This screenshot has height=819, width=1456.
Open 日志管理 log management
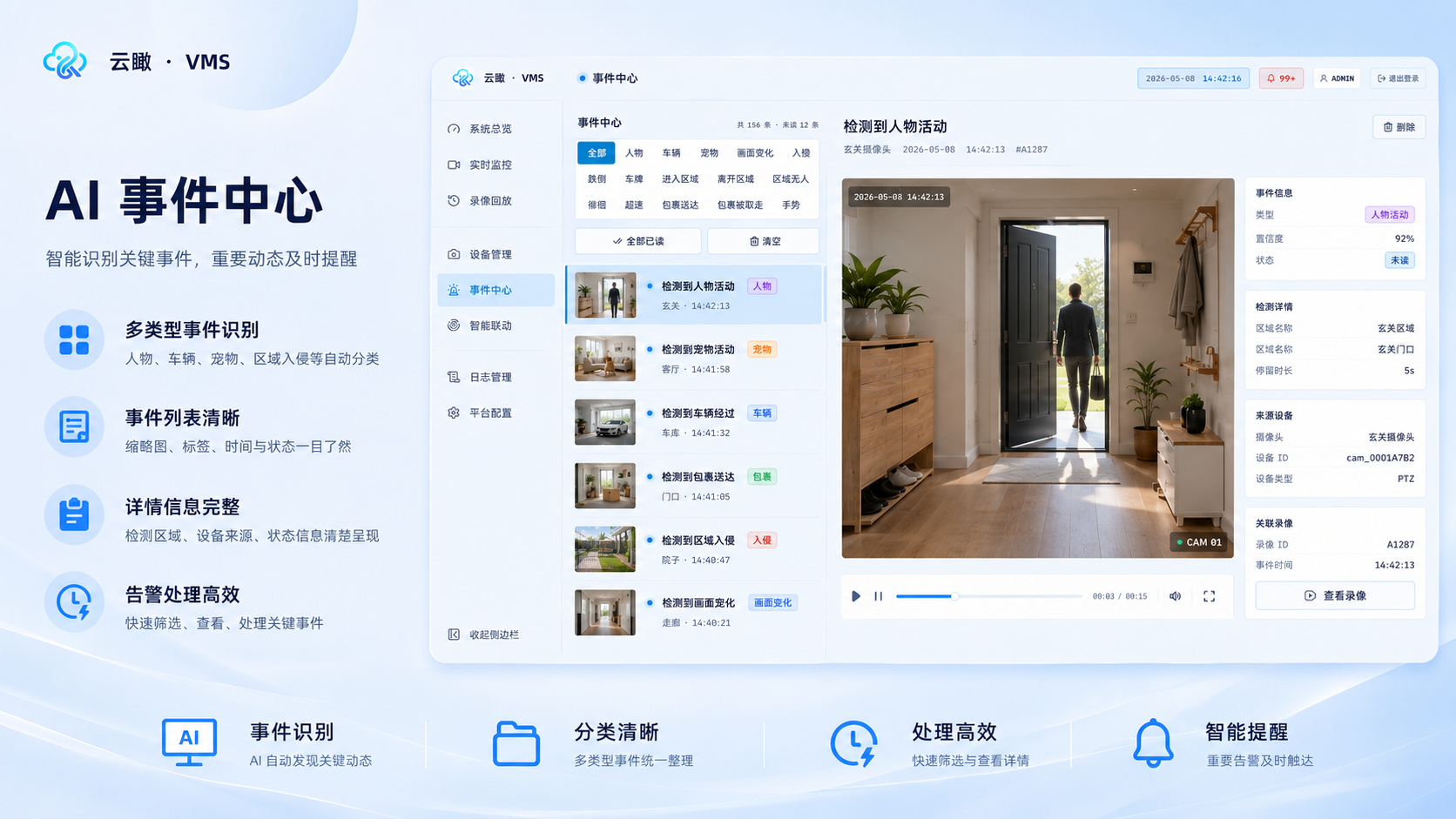(x=480, y=377)
